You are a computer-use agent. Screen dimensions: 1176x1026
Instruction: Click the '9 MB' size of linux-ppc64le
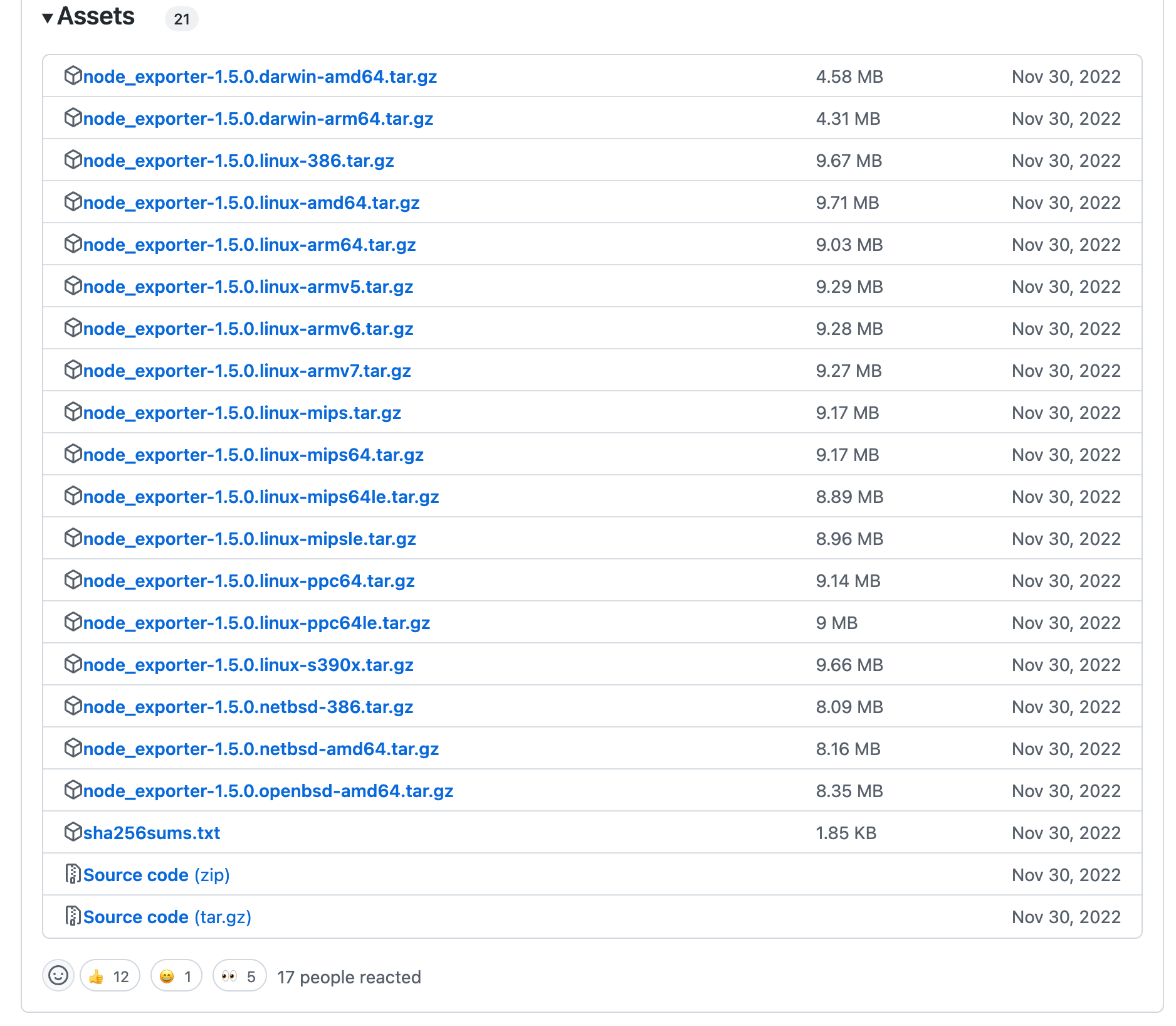837,623
